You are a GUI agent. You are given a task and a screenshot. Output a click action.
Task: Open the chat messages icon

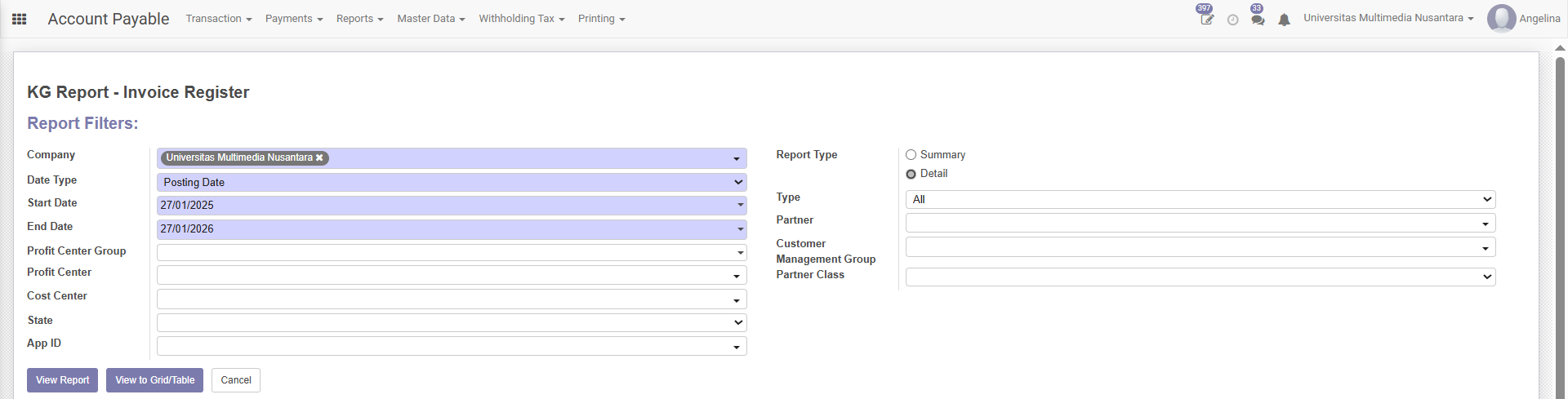(1258, 20)
